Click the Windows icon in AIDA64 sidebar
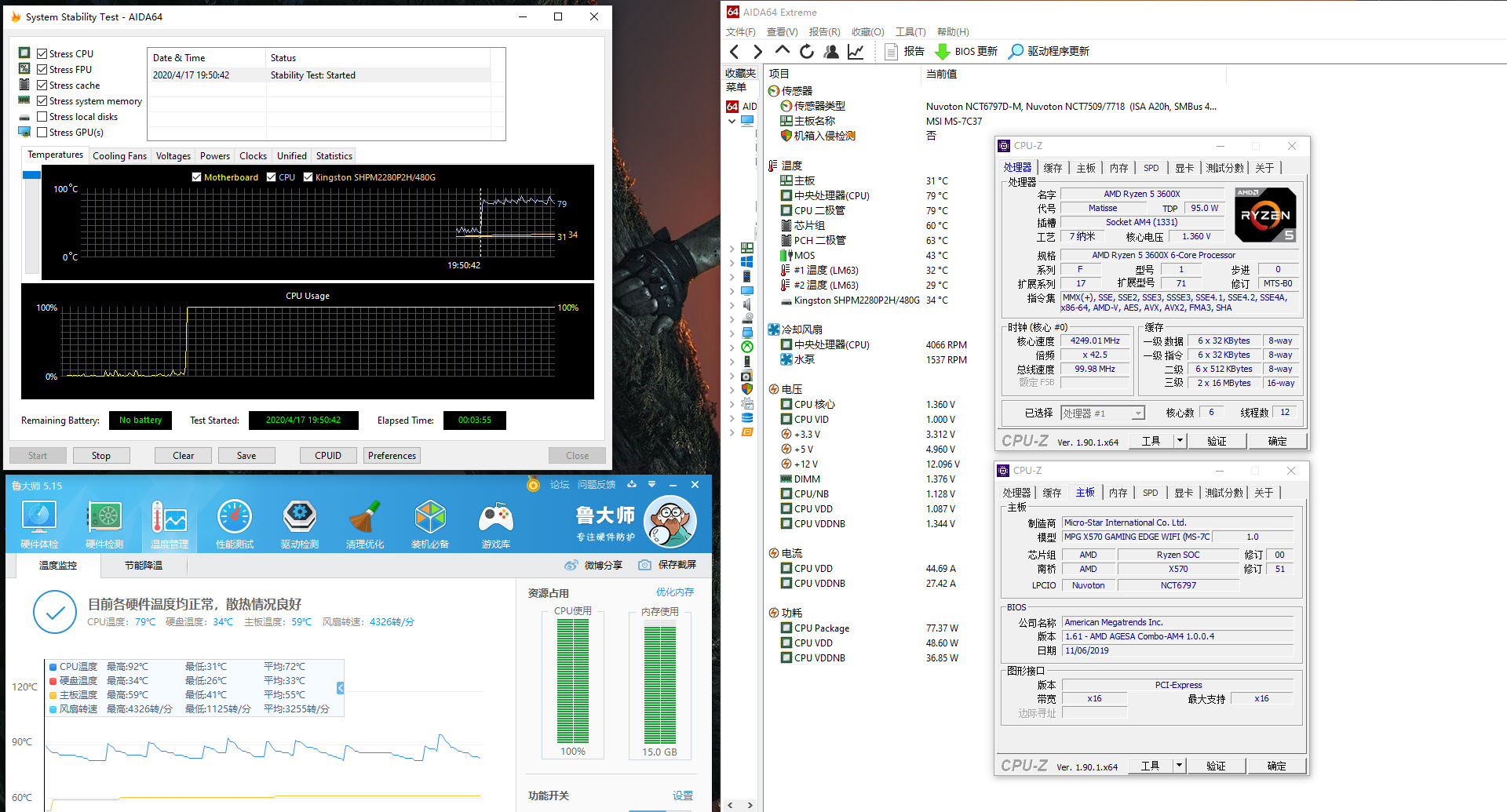Viewport: 1507px width, 812px height. pos(747,261)
